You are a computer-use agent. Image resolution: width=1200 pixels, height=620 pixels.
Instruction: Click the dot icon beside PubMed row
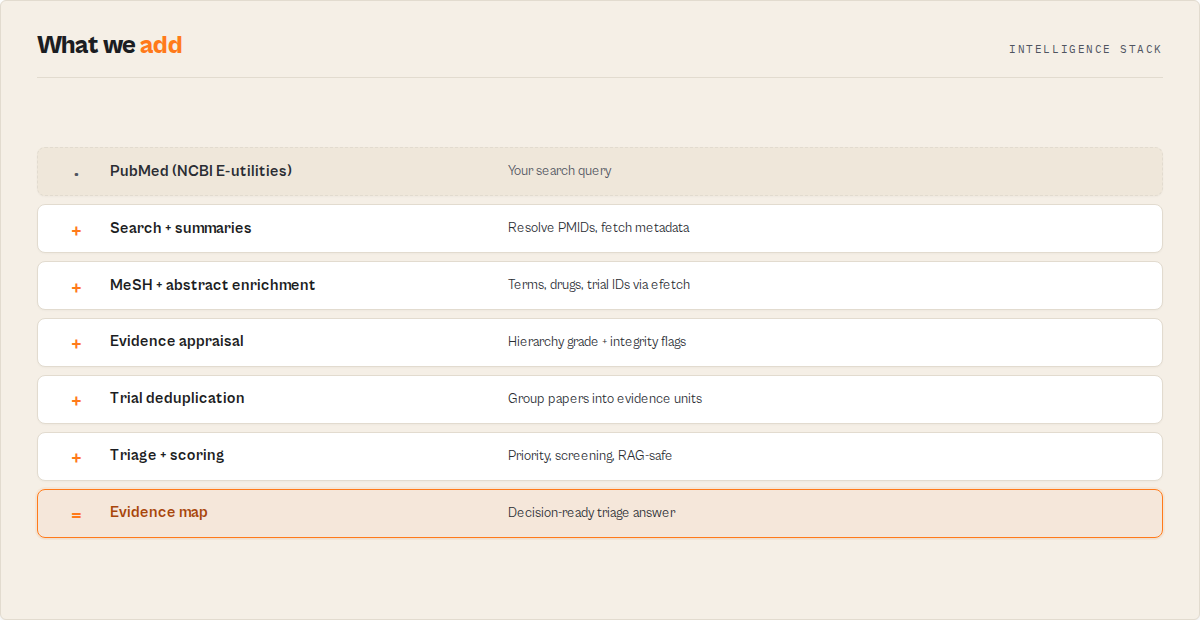76,175
